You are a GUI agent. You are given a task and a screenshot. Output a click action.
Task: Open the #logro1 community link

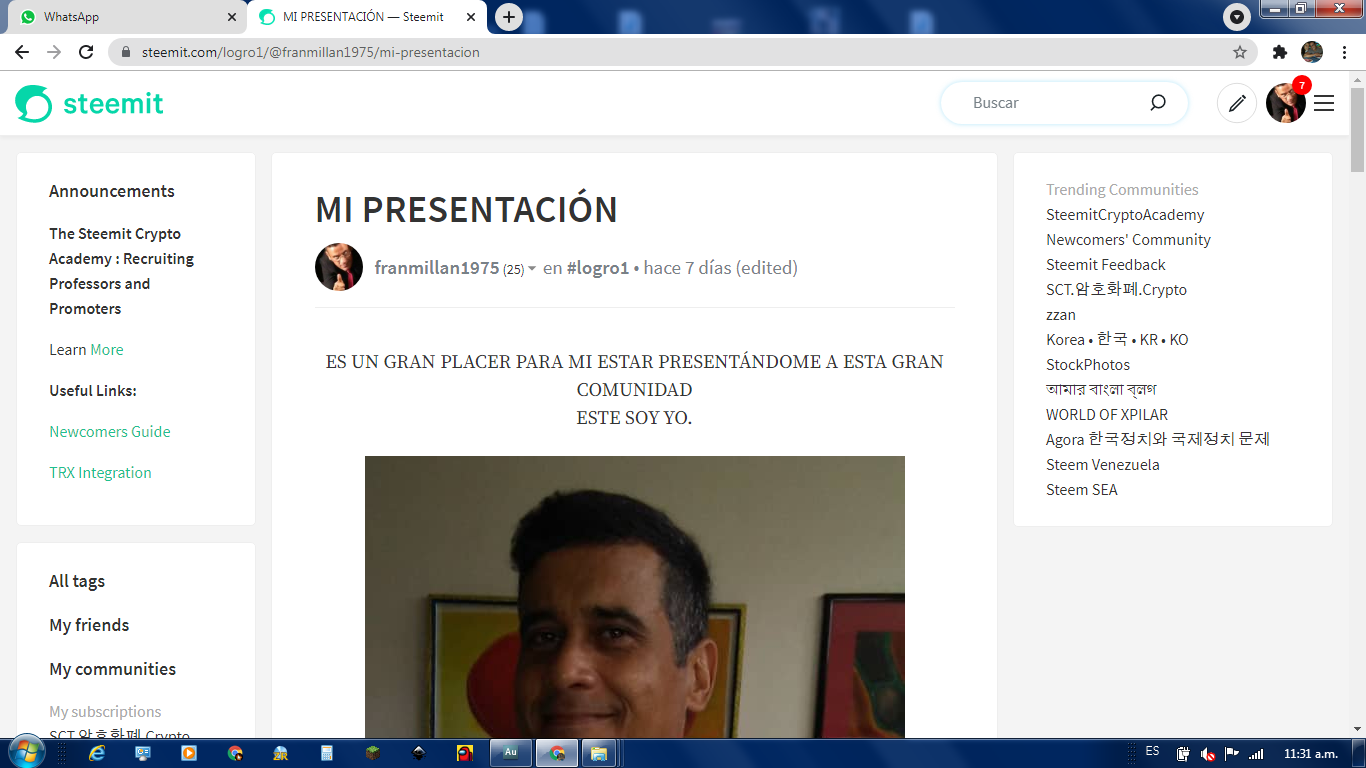pos(598,268)
